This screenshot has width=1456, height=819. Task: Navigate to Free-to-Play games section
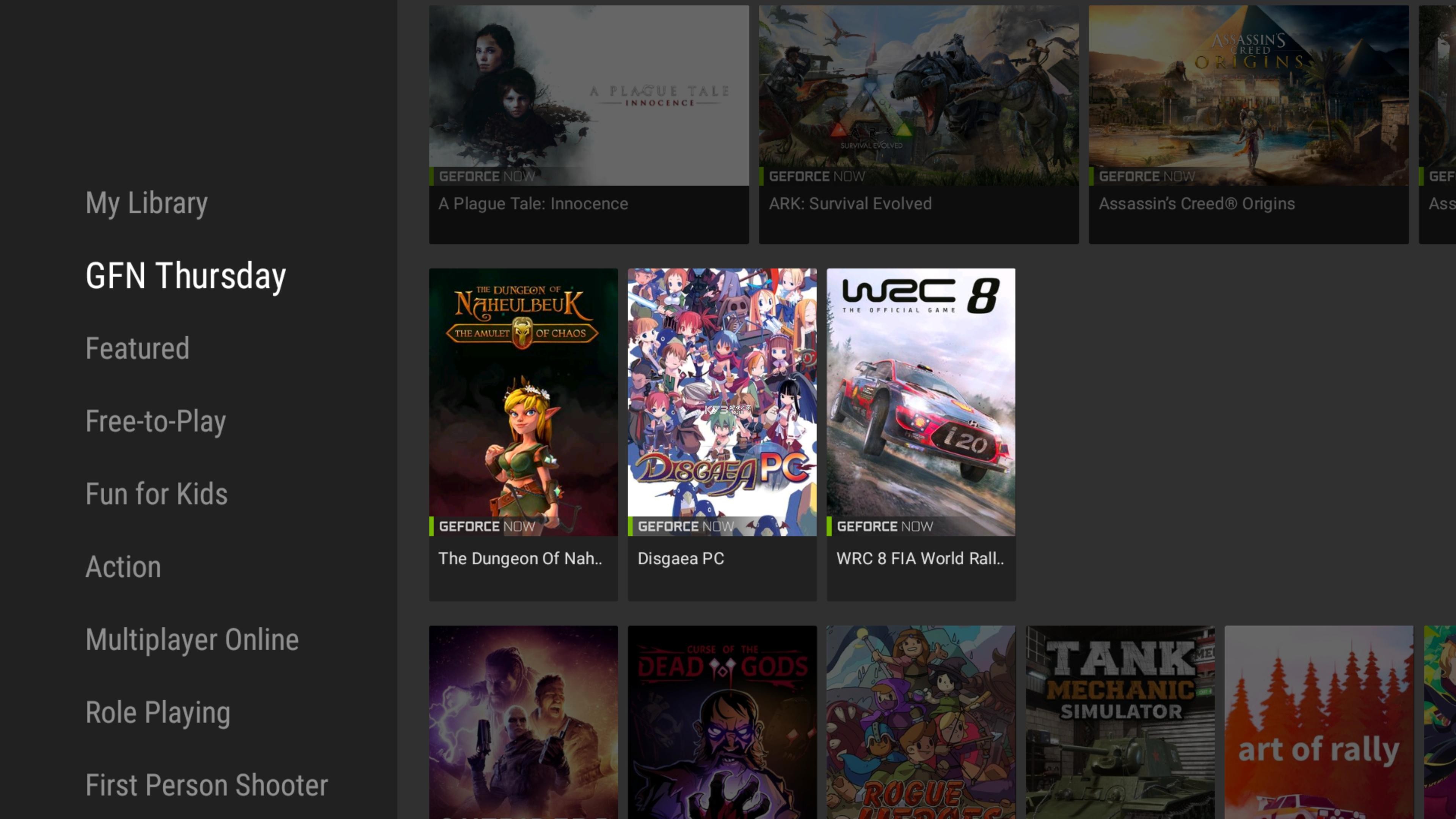pos(155,421)
